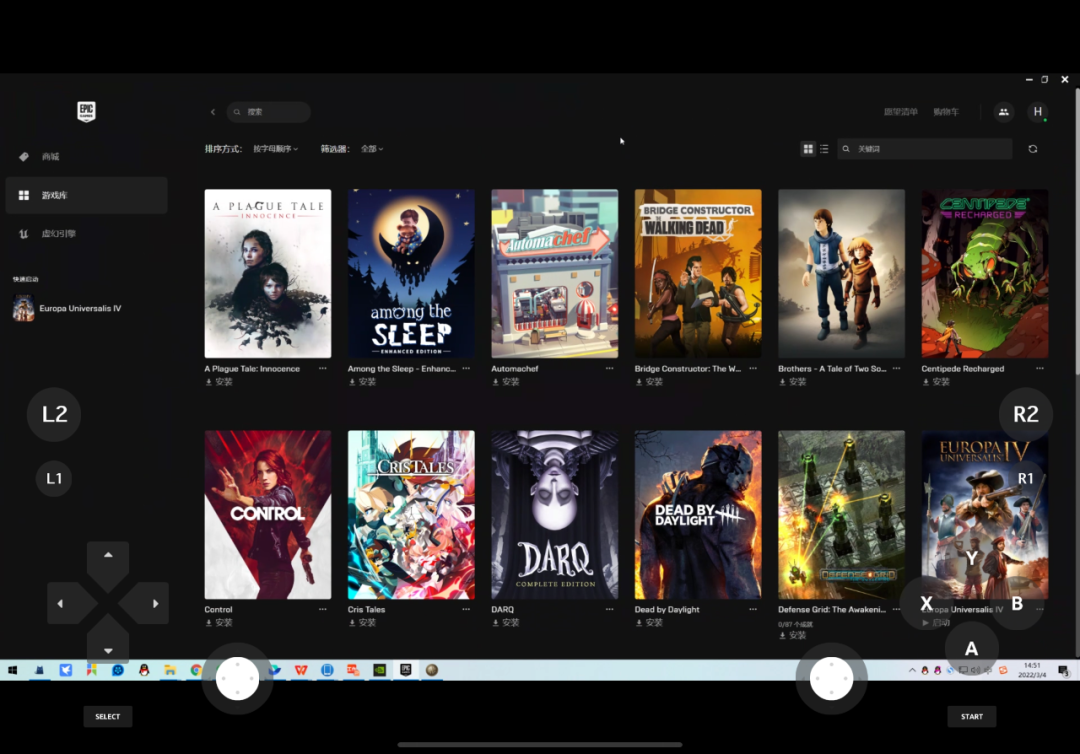Screen dimensions: 1080x754
Task: Open the wishlist (愿望清单) link
Action: (900, 112)
